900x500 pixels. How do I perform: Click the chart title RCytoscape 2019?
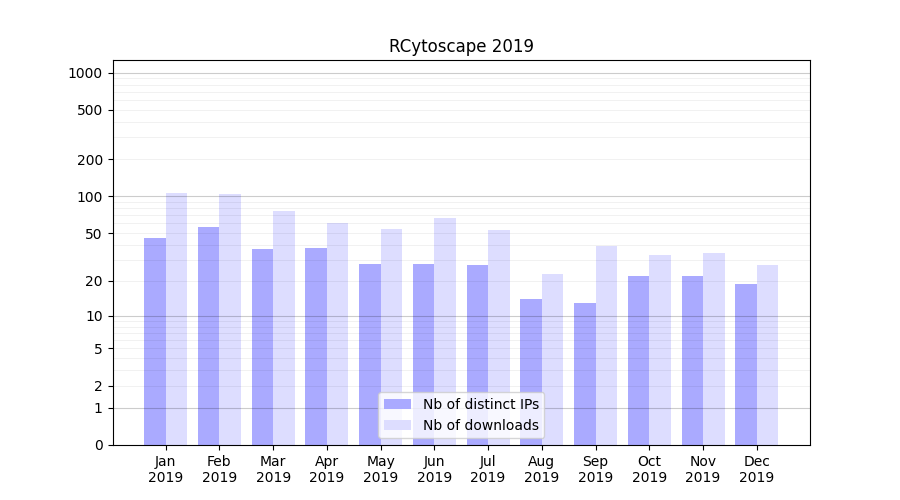pyautogui.click(x=461, y=46)
